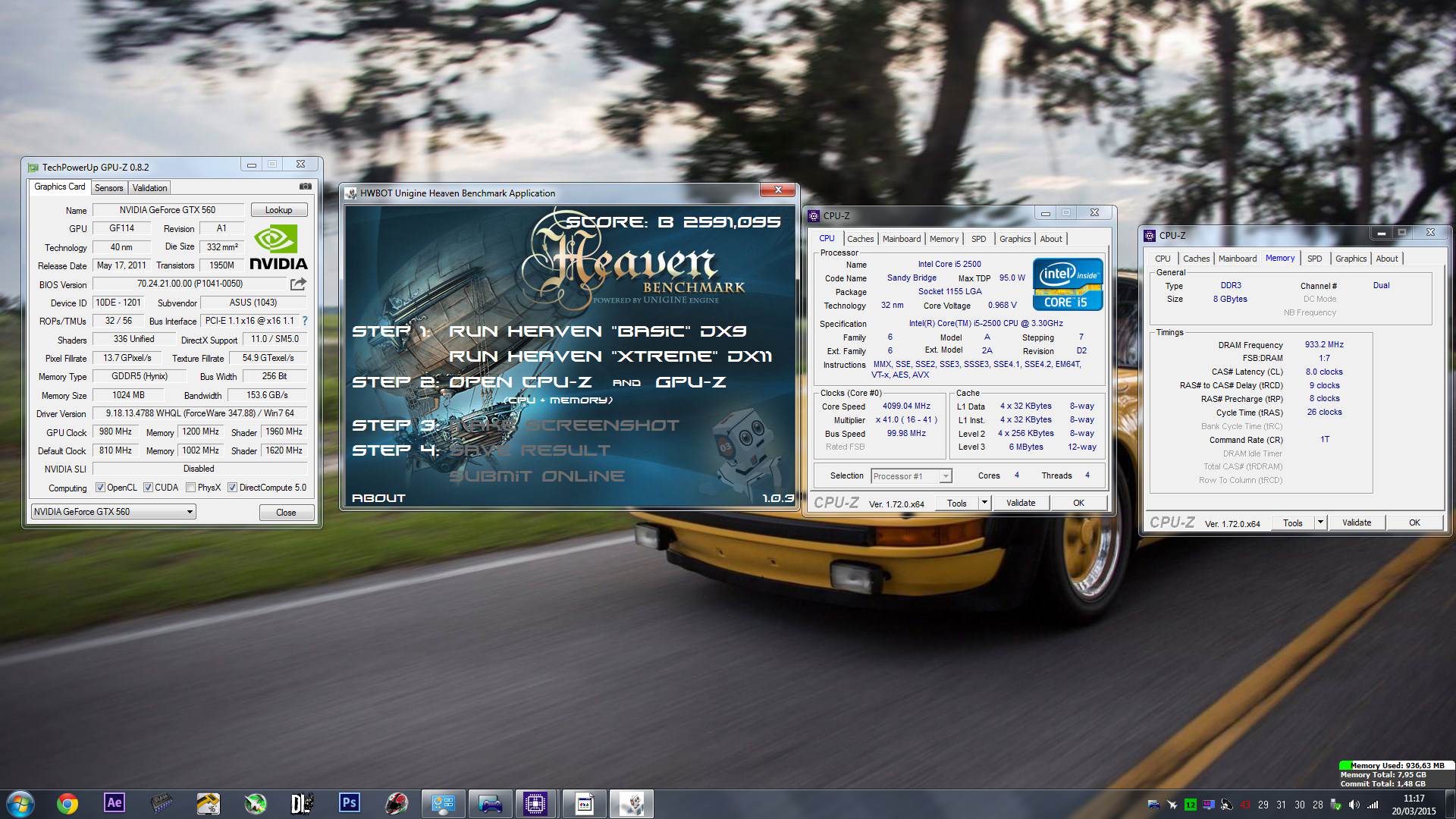Image resolution: width=1456 pixels, height=819 pixels.
Task: Open After Effects from the taskbar
Action: pyautogui.click(x=115, y=802)
